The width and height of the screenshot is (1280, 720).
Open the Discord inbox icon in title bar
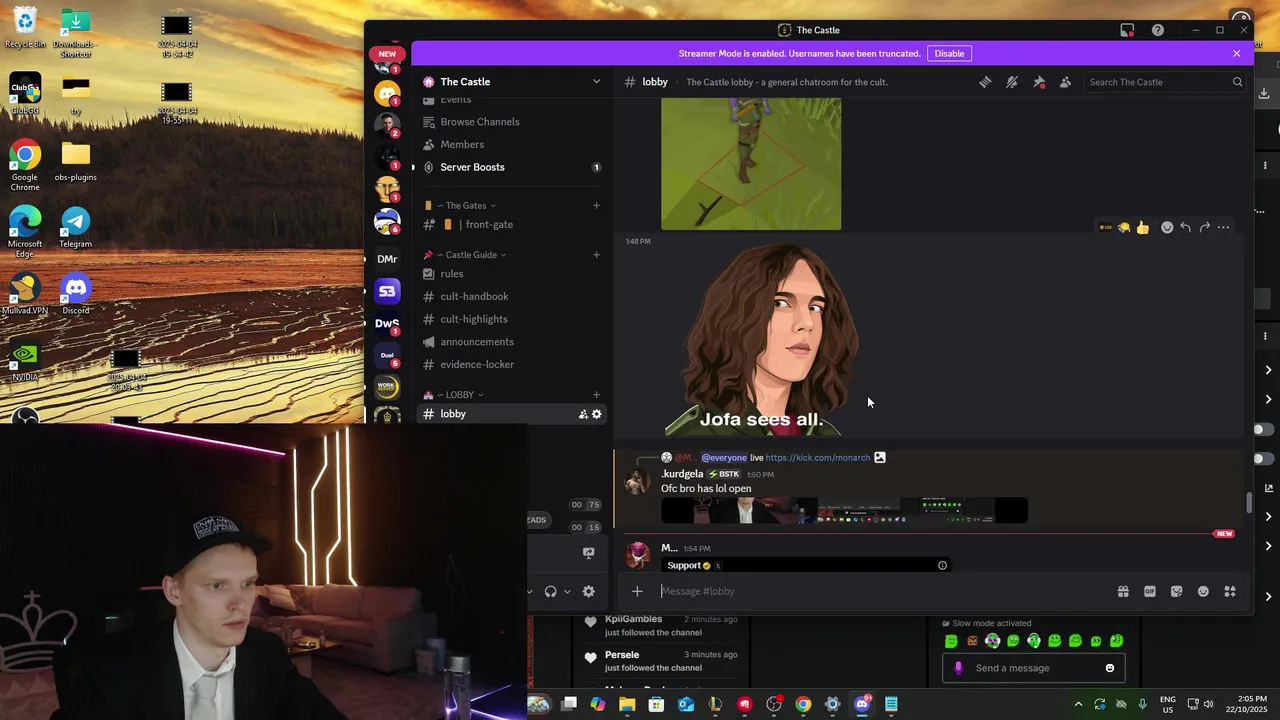[1127, 30]
